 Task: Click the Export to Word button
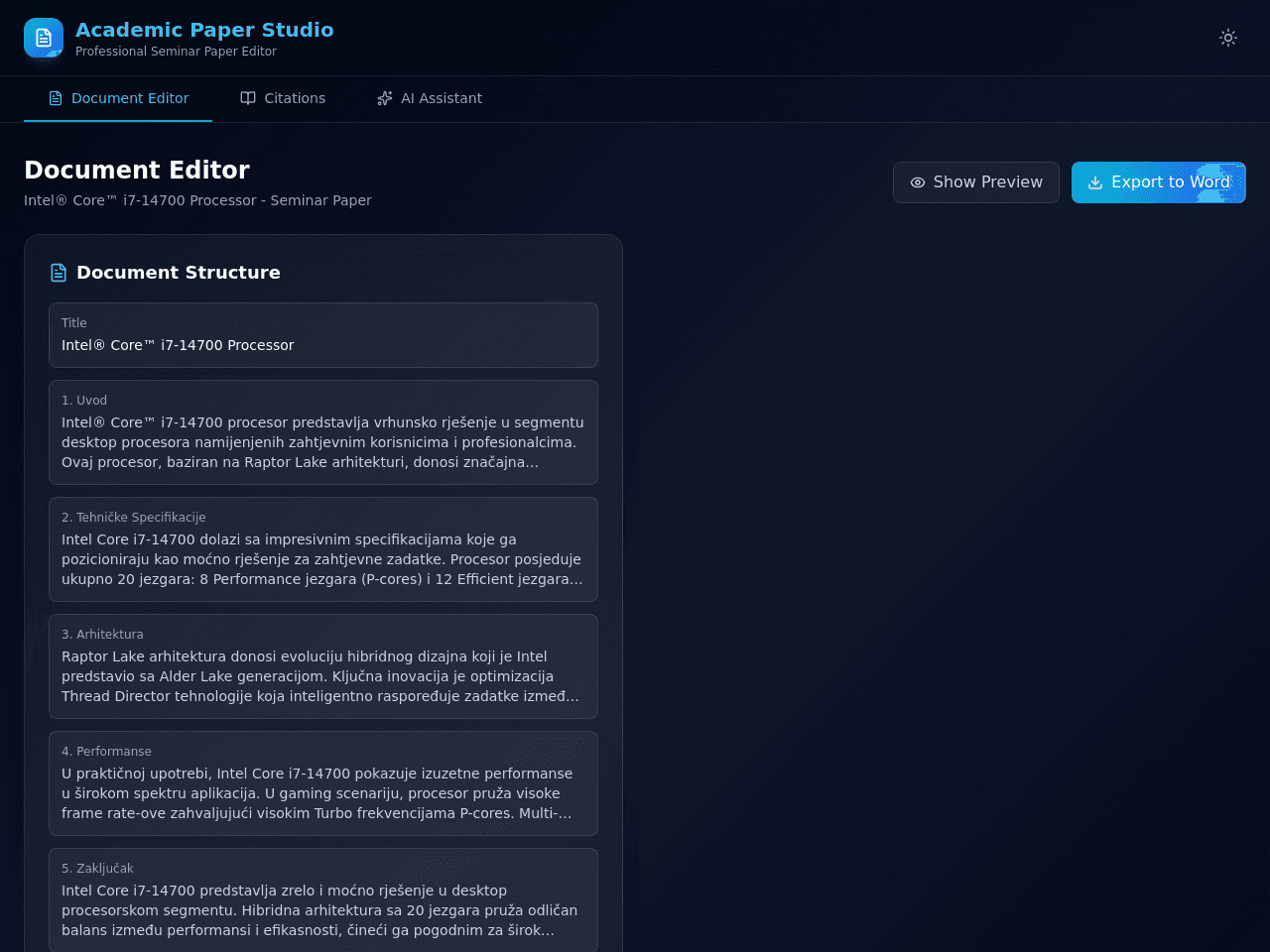pos(1159,182)
